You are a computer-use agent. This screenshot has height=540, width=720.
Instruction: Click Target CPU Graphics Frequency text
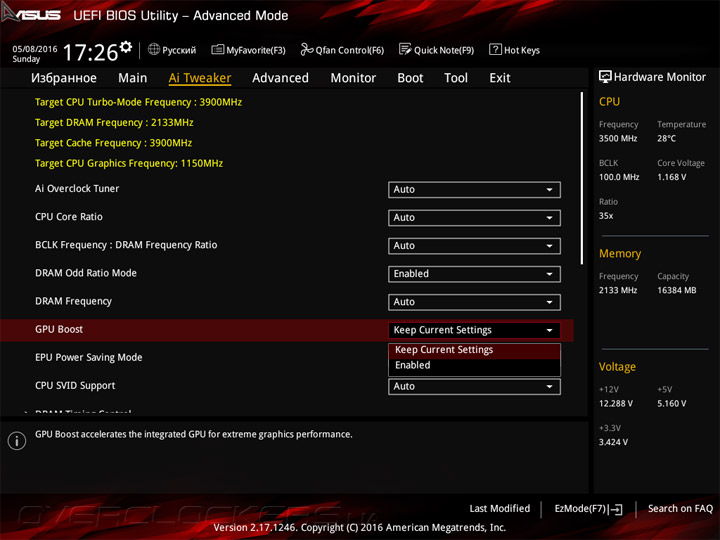coord(129,163)
